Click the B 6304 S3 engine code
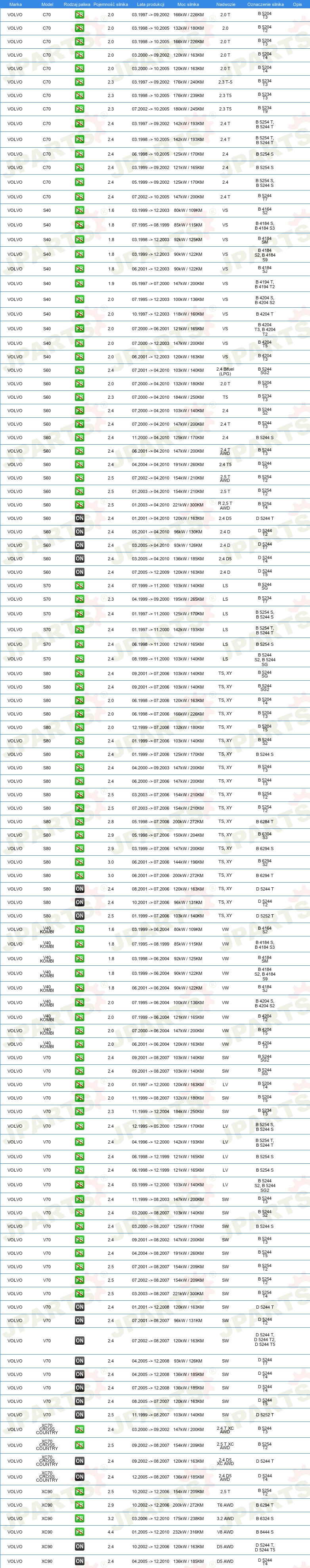310x1568 pixels. (265, 836)
